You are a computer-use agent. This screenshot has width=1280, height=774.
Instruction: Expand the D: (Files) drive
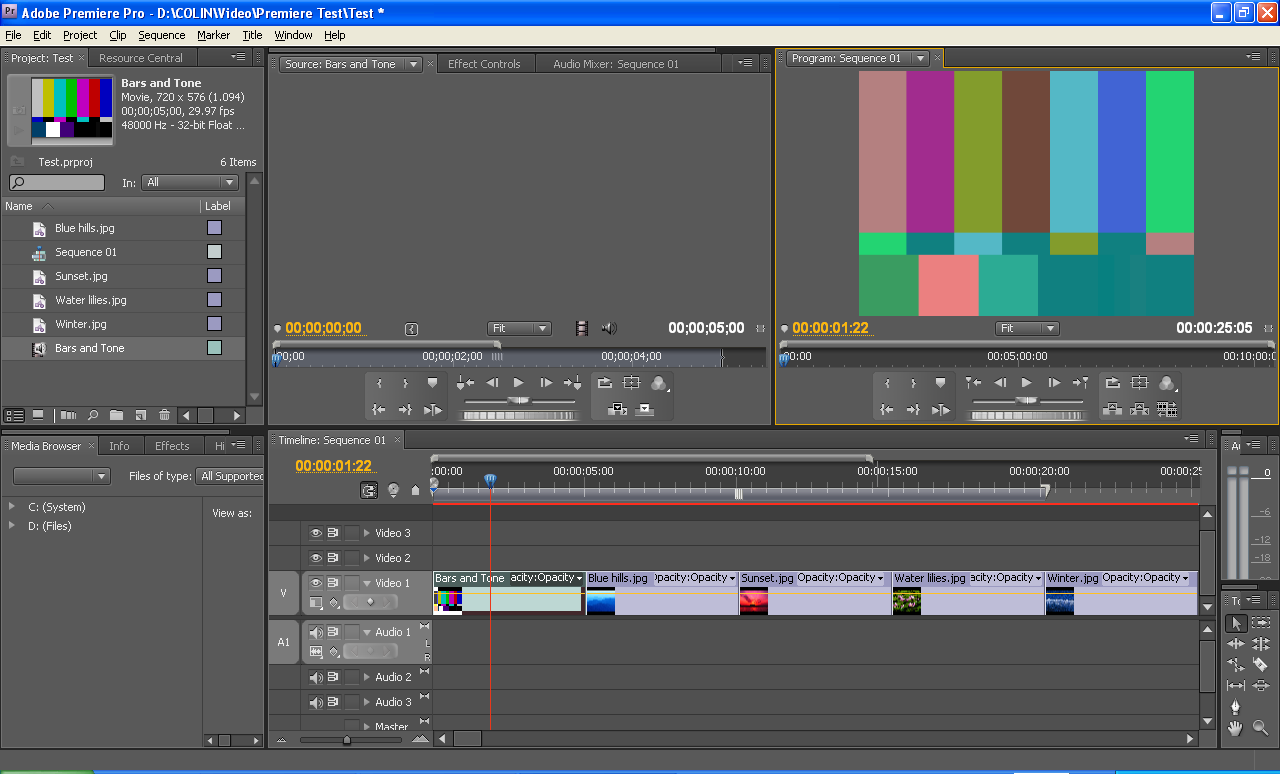tap(12, 526)
